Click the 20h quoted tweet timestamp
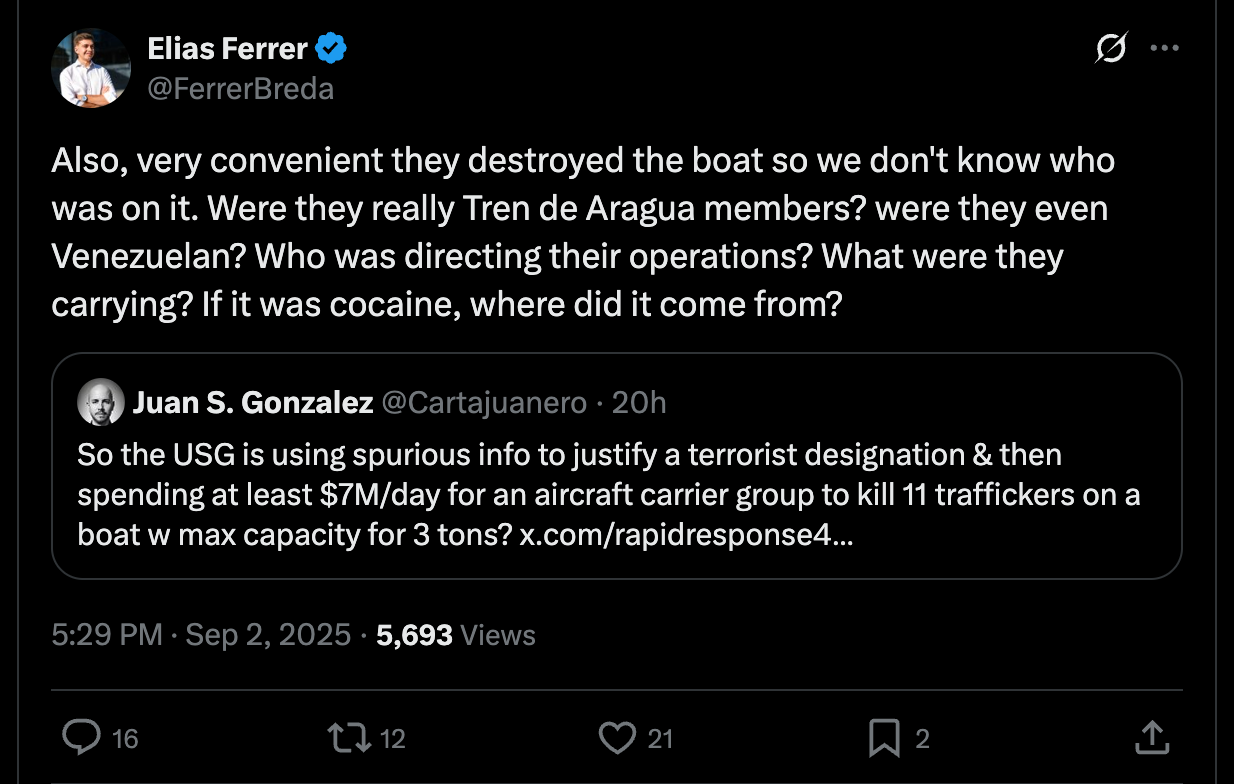Screen dimensions: 1234x784 click(639, 403)
